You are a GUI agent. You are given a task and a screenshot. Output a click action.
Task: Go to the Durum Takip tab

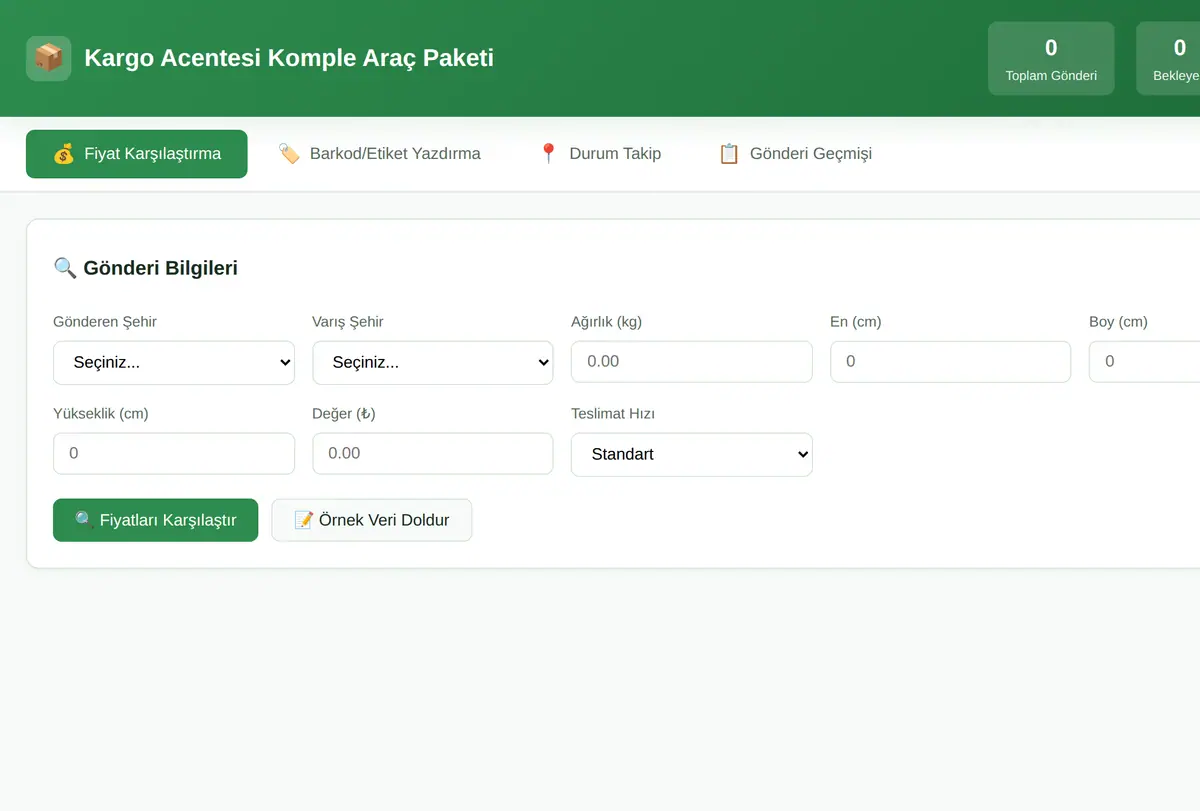pyautogui.click(x=600, y=154)
